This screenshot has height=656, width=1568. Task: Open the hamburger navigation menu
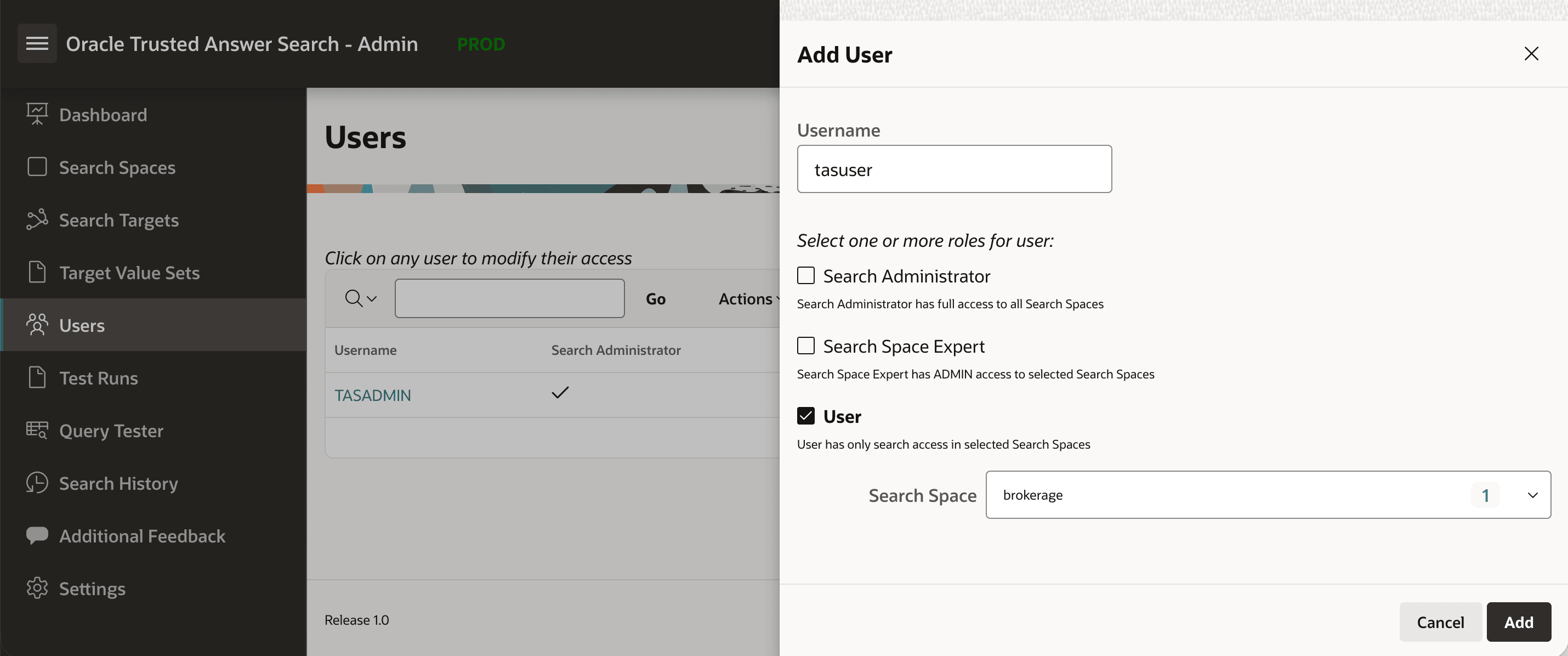37,43
